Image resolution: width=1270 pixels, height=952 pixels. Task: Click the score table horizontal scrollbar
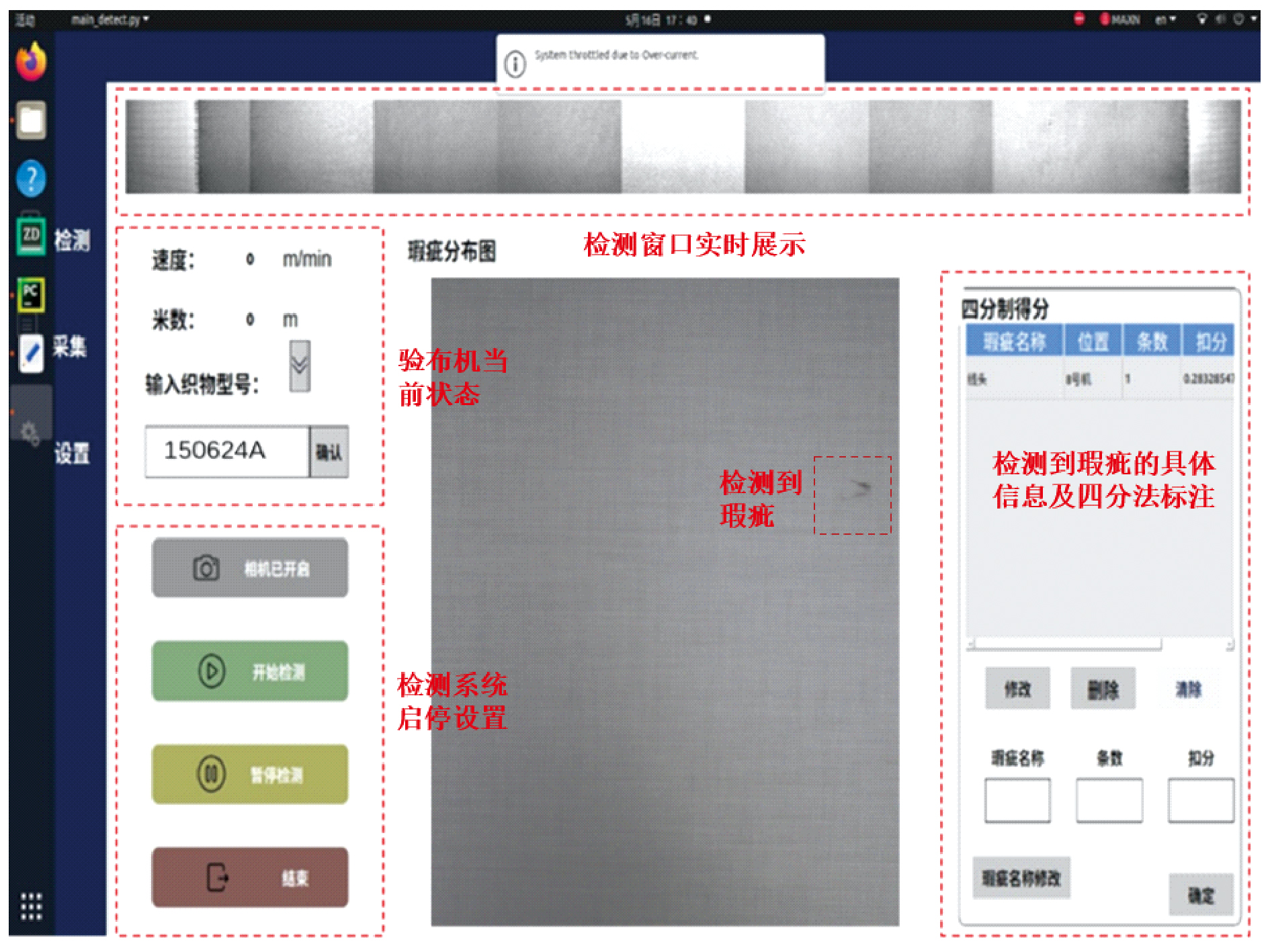1068,644
